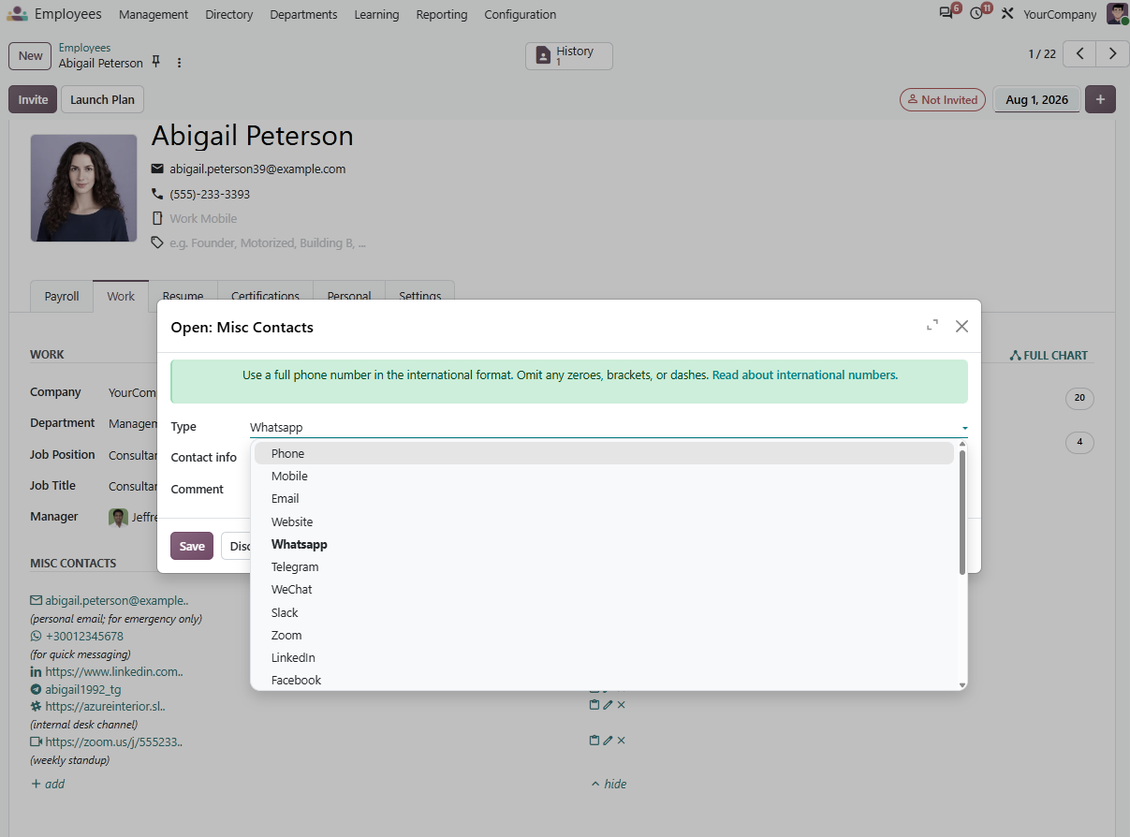1130x837 pixels.
Task: Open the Directory menu
Action: pyautogui.click(x=229, y=14)
